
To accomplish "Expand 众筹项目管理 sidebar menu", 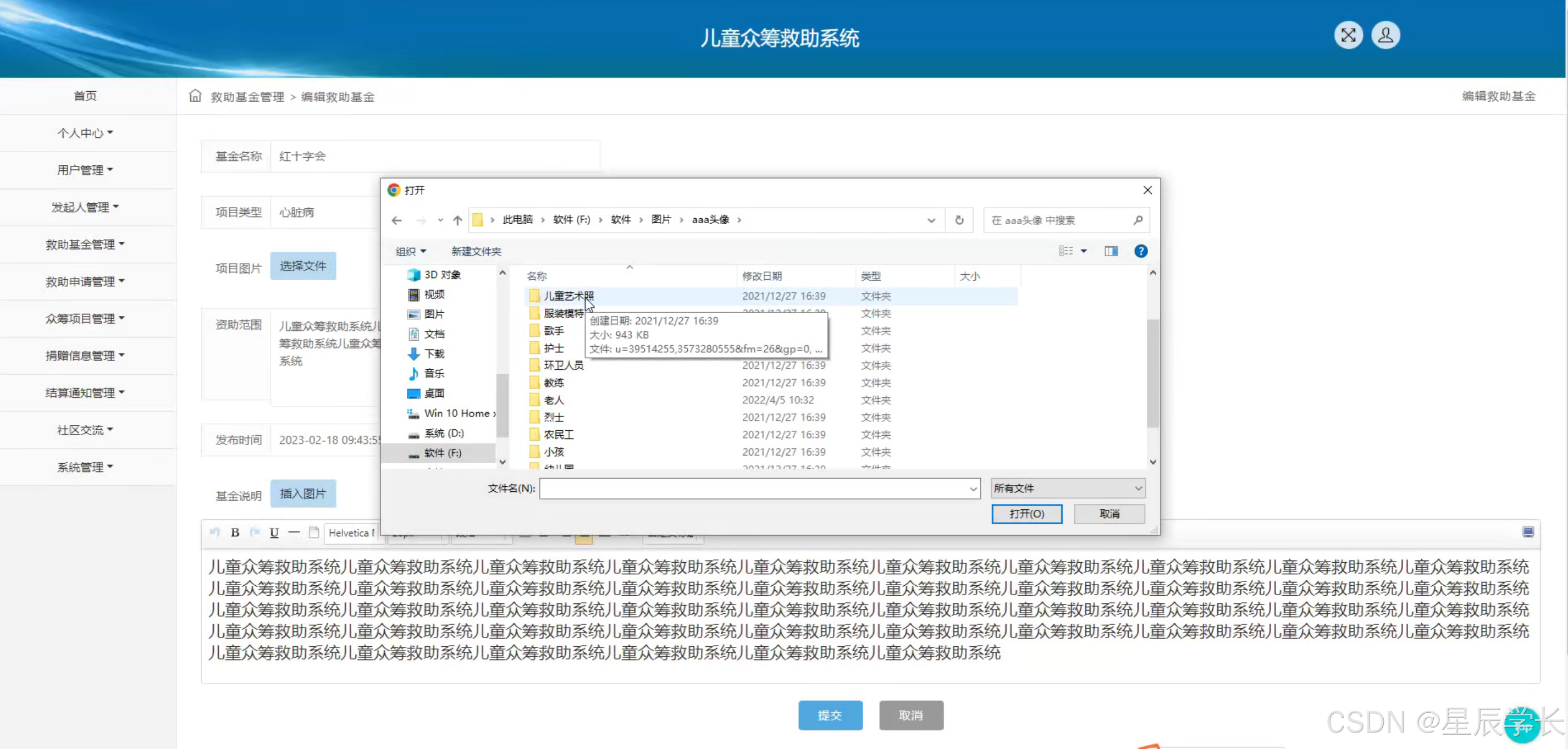I will pos(85,319).
